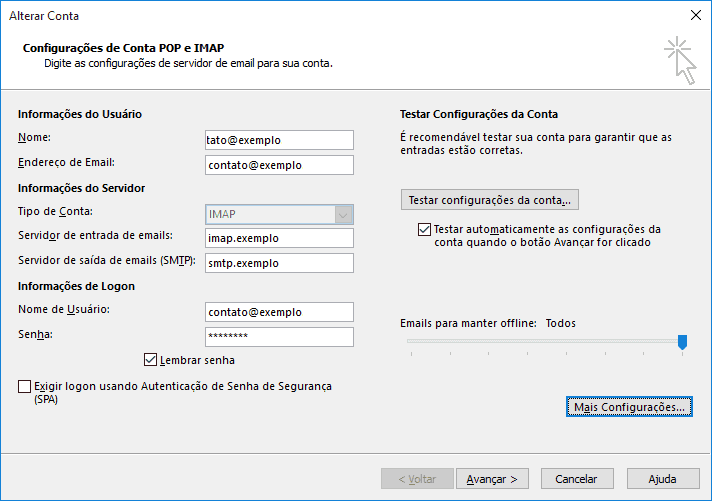This screenshot has height=501, width=712.
Task: Click the Nome de Usuário field
Action: (x=279, y=312)
